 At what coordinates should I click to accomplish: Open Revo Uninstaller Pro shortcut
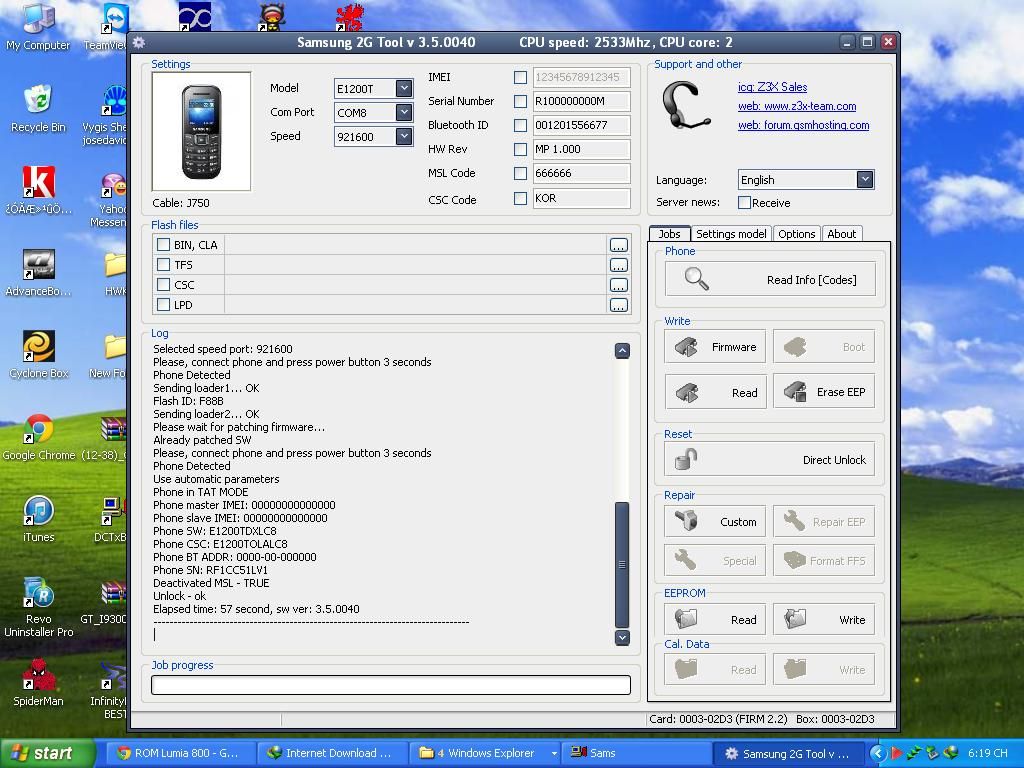39,607
